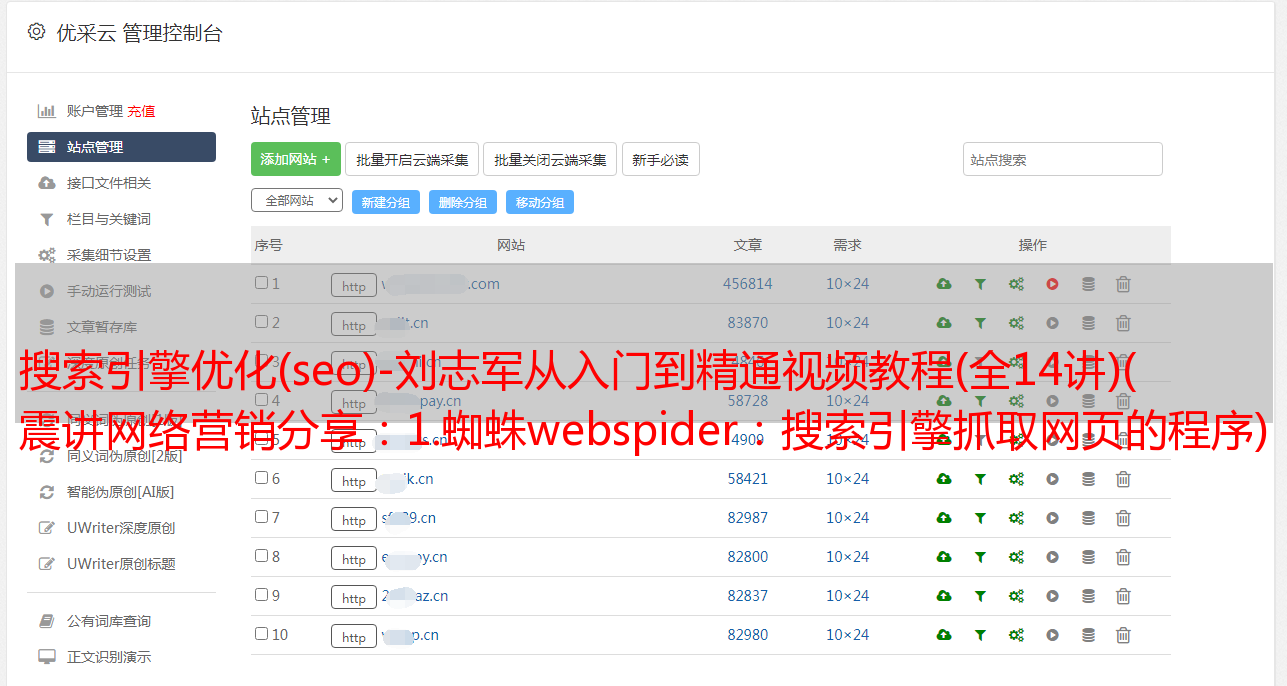This screenshot has height=686, width=1287.
Task: Click the http badge in row 10
Action: pyautogui.click(x=354, y=636)
